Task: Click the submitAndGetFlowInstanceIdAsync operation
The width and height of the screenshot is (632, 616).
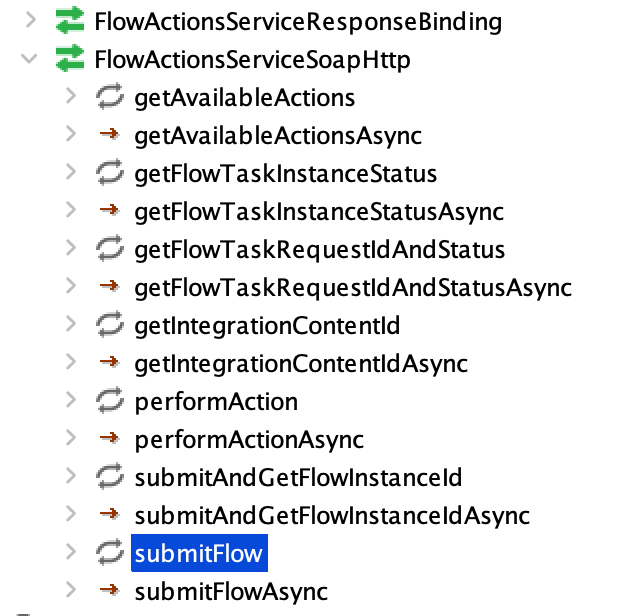Action: point(331,515)
